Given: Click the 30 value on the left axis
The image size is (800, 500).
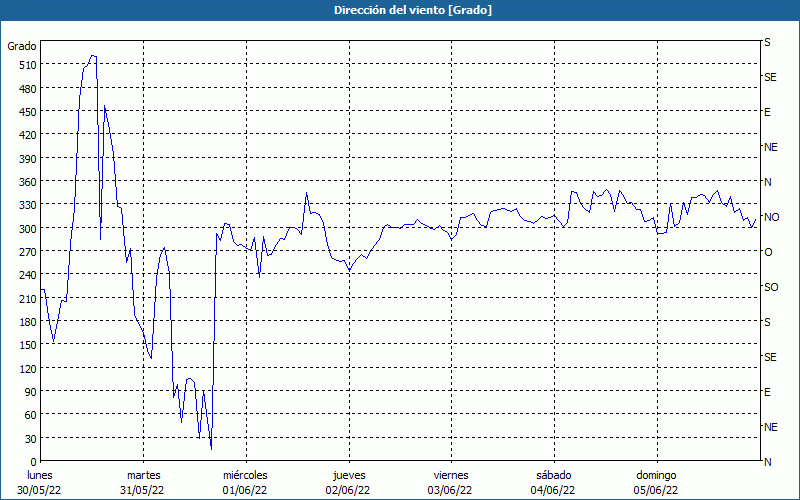Looking at the screenshot, I should tap(31, 439).
